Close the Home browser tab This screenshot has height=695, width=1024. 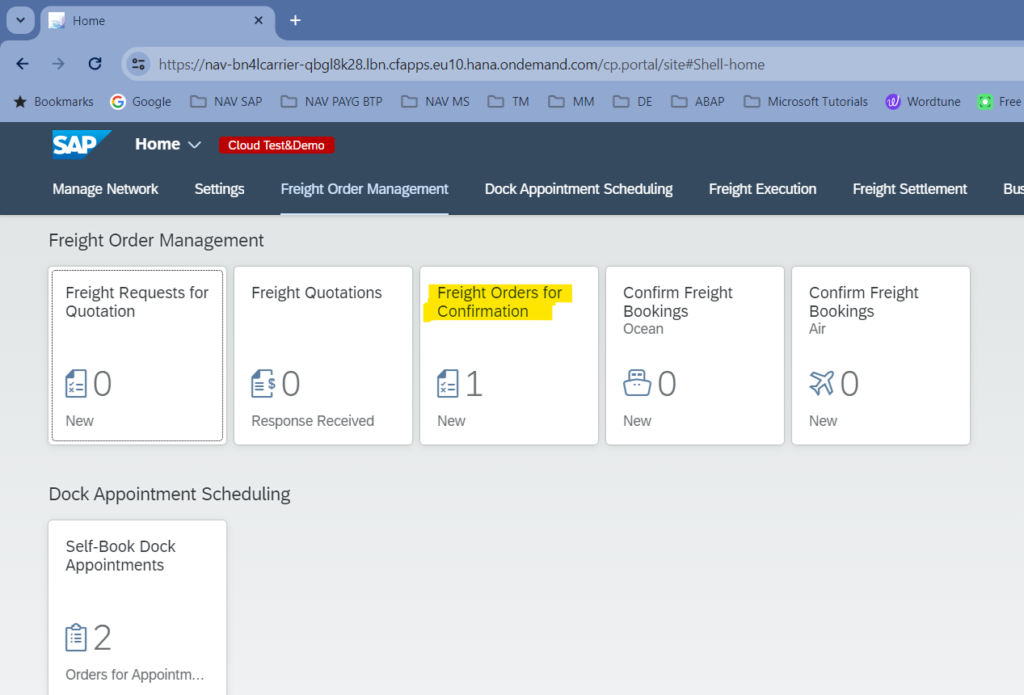click(x=257, y=20)
